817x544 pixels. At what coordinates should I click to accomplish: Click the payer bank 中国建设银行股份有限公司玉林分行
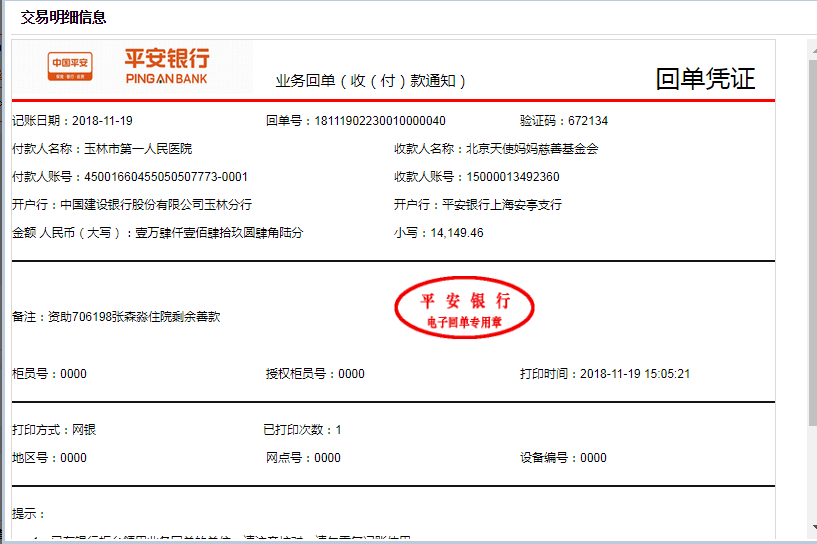(x=156, y=205)
